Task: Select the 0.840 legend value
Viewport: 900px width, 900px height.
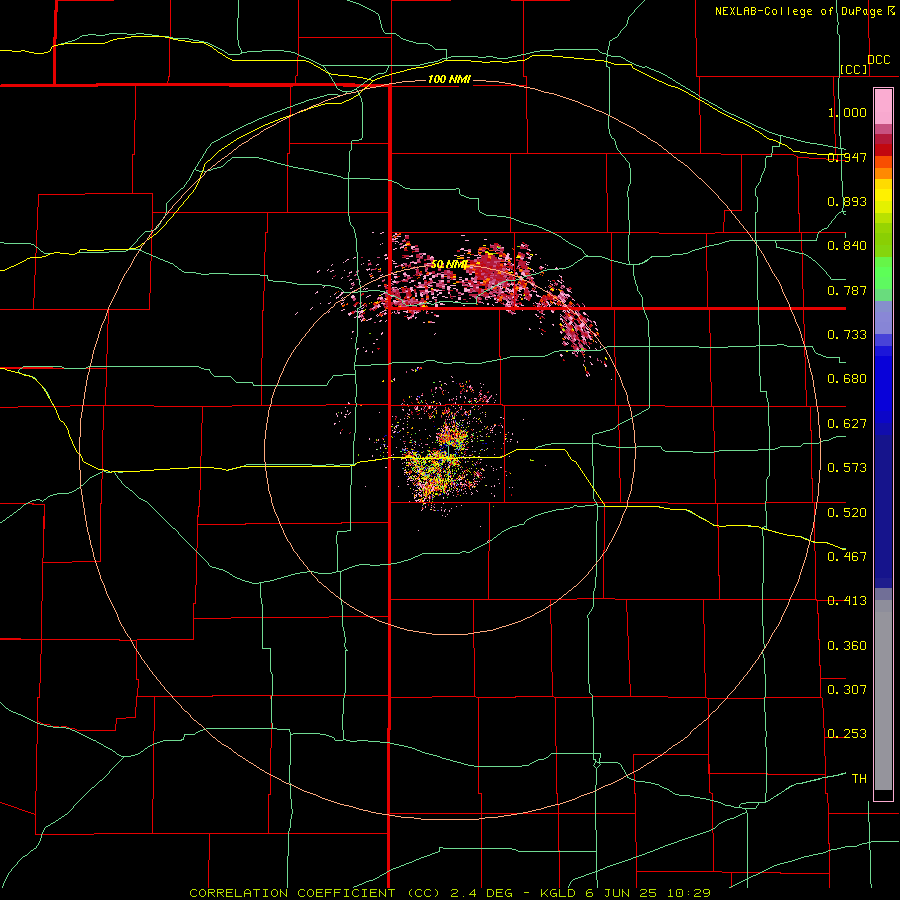Action: pos(847,246)
